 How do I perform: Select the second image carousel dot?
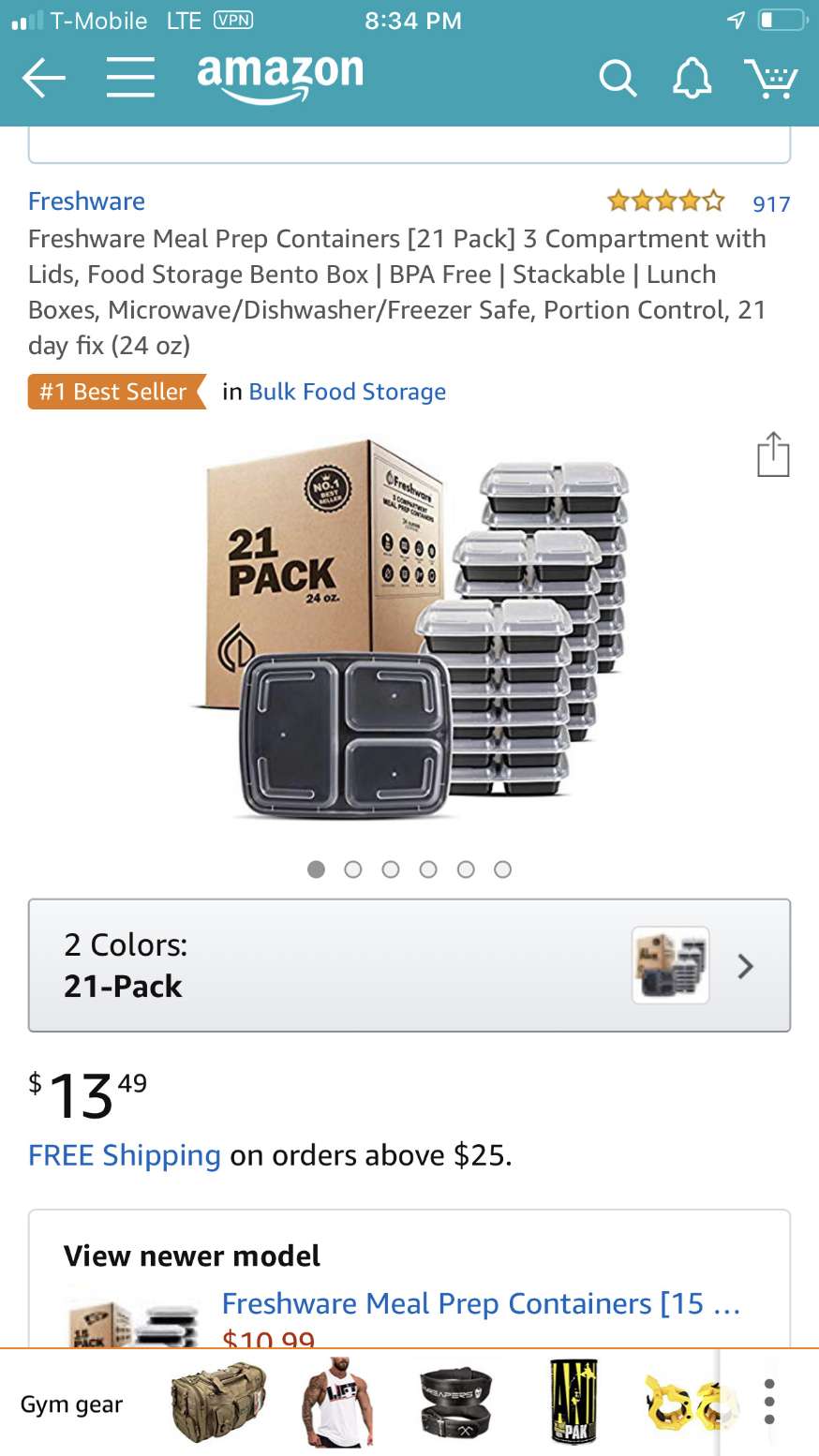click(353, 869)
